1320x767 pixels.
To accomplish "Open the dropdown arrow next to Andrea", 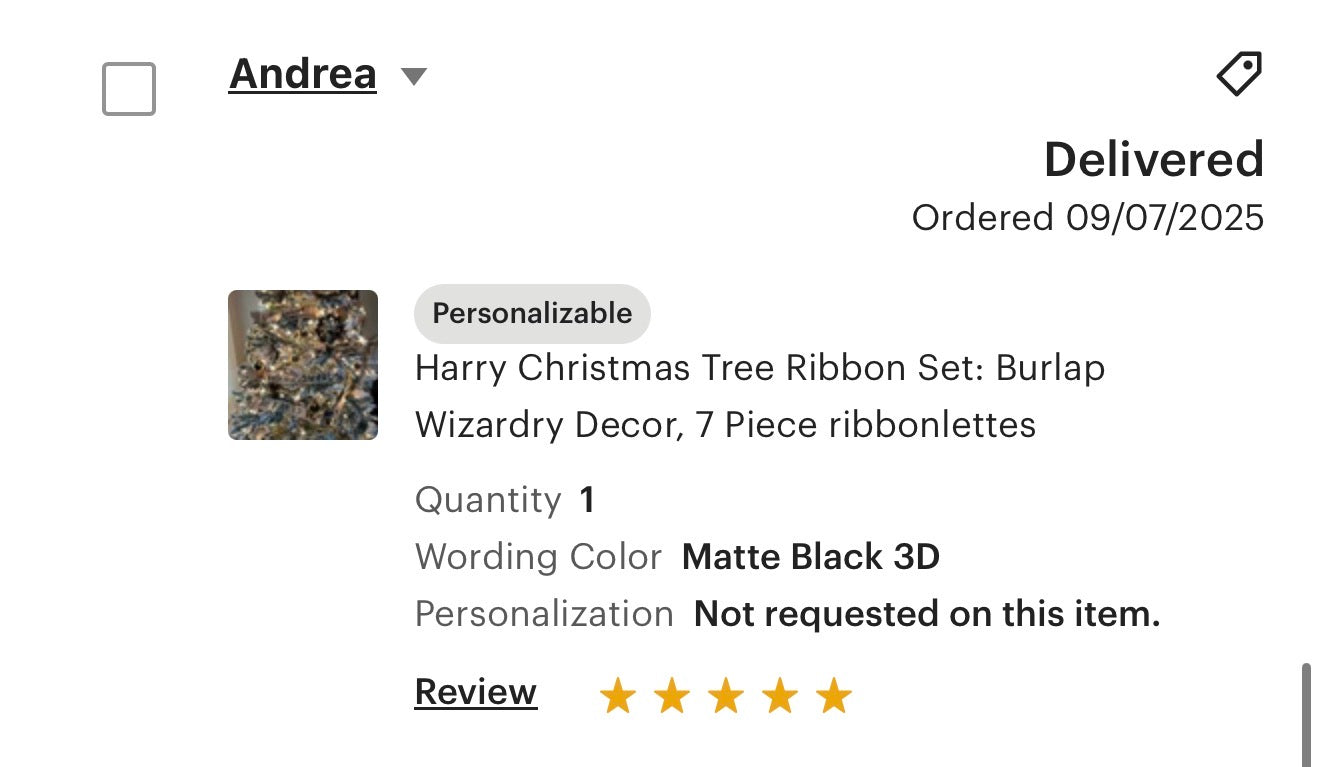I will [415, 75].
